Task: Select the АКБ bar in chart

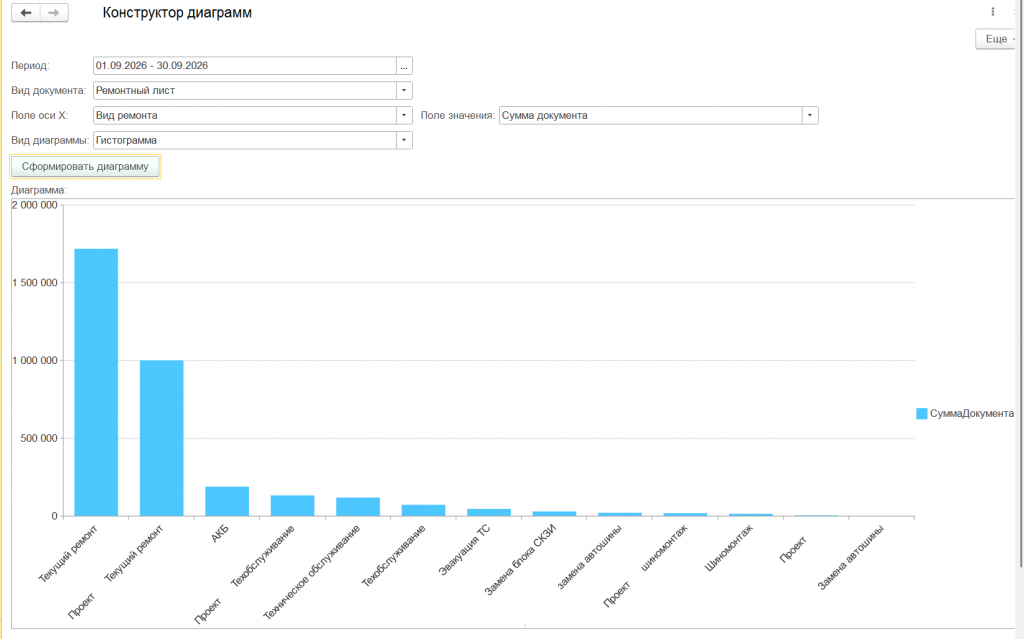Action: pyautogui.click(x=227, y=501)
